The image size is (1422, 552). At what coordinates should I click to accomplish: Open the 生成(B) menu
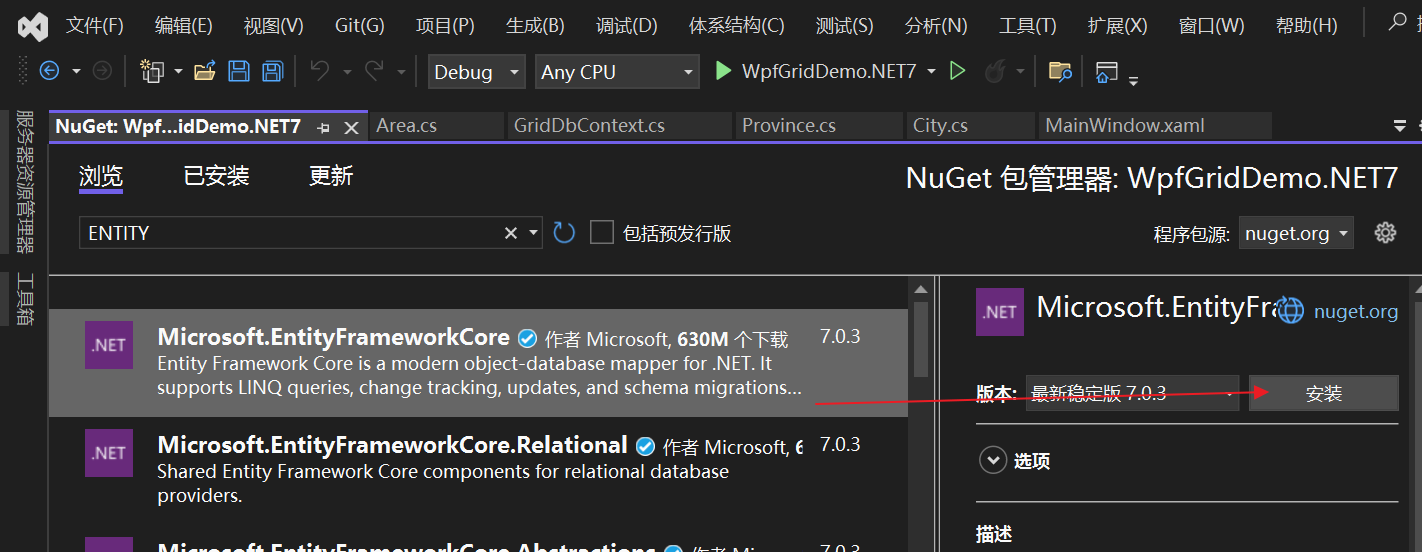coord(535,26)
